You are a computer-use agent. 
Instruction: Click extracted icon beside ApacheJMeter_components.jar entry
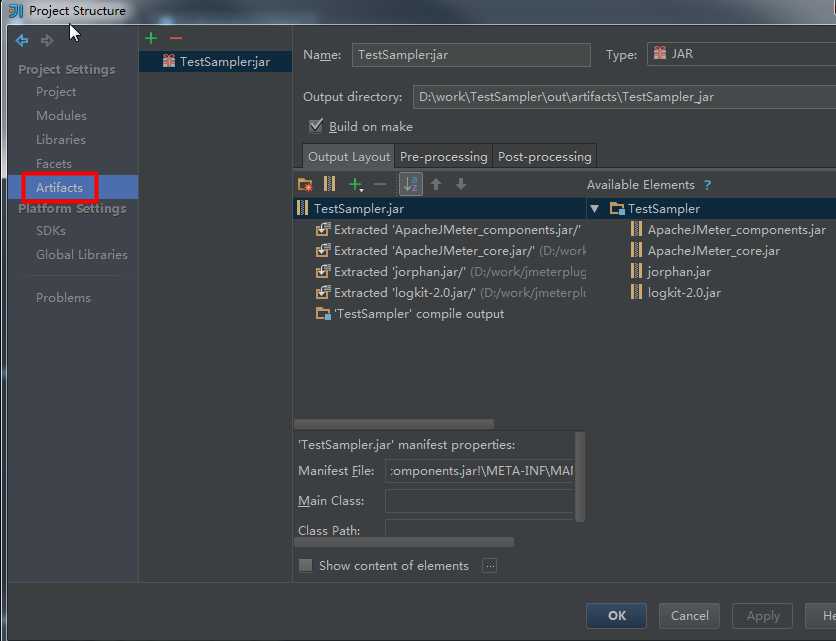323,229
